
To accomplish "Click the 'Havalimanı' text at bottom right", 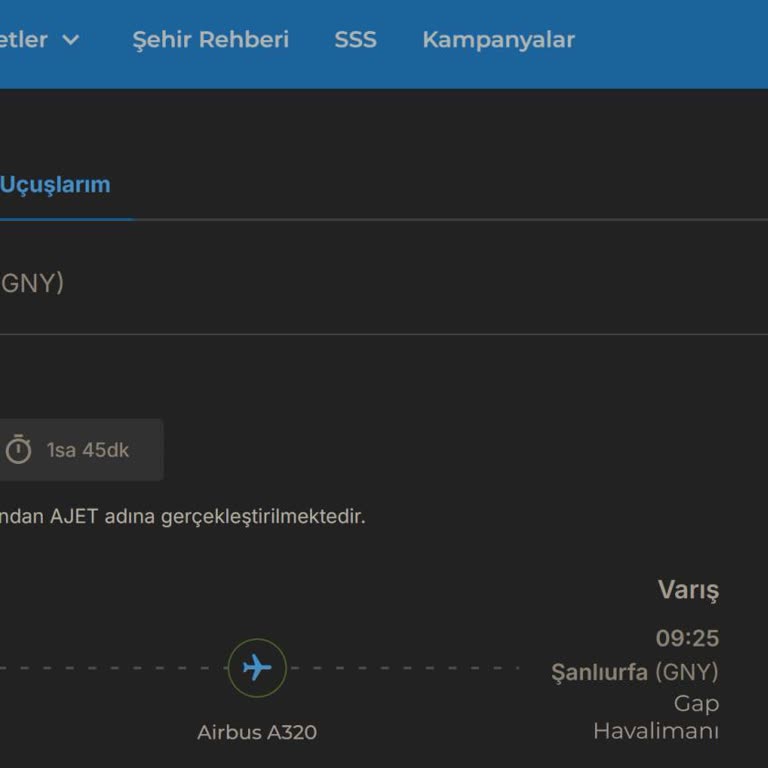I will point(656,731).
